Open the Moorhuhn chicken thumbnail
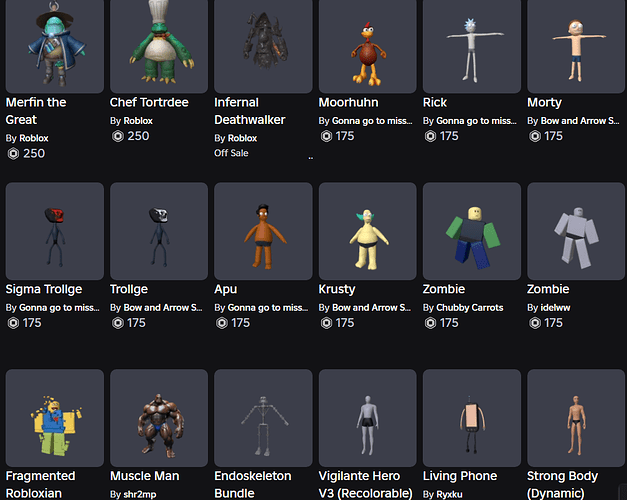The image size is (627, 500). [367, 46]
